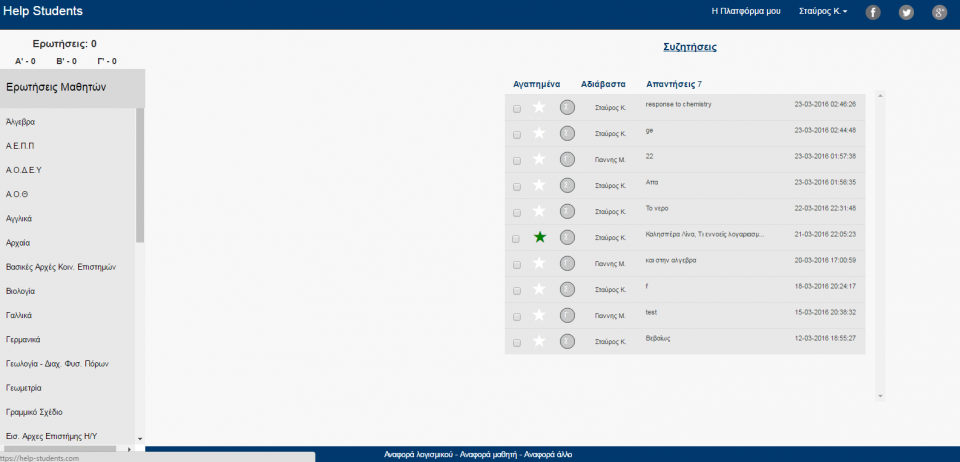960x462 pixels.
Task: Open the Facebook social icon
Action: 873,12
